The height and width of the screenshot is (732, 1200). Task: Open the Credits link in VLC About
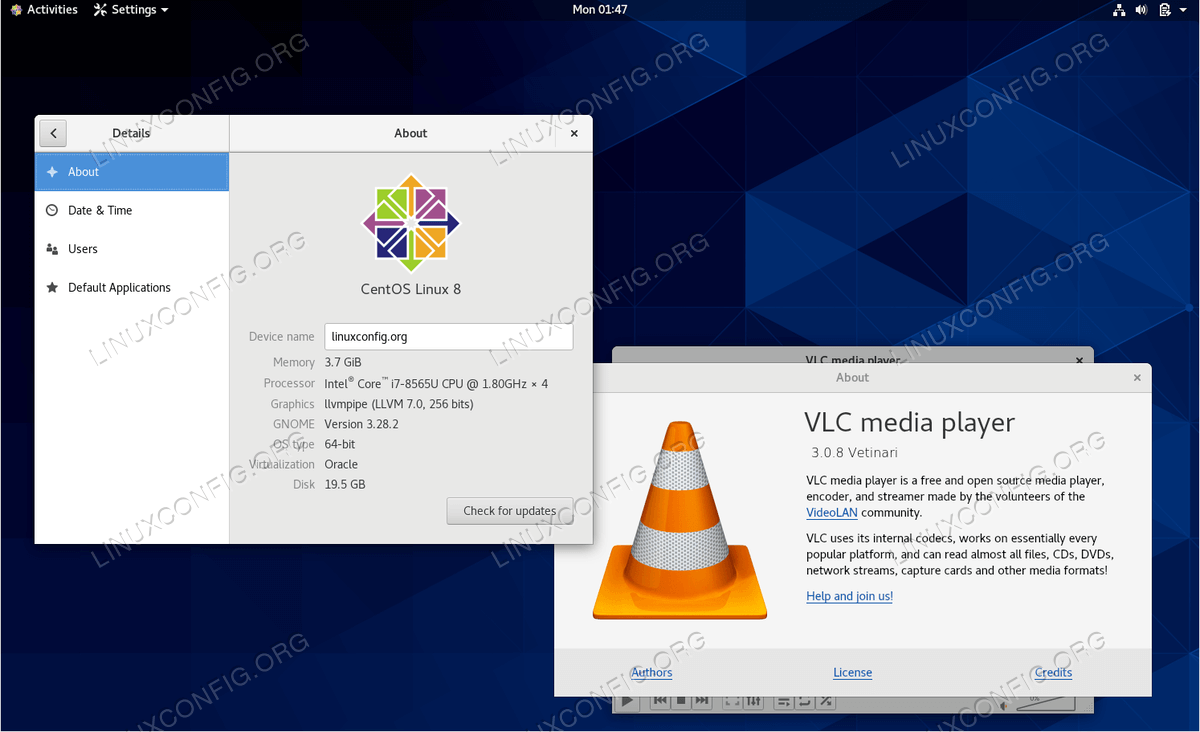[1054, 673]
